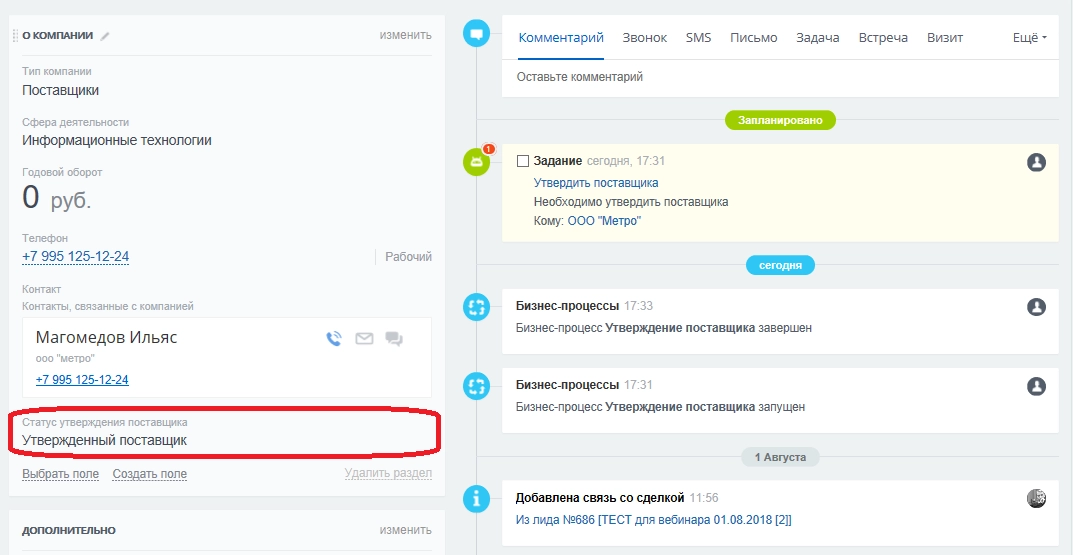Click the 1 Августа date label
1073x555 pixels.
pos(780,457)
